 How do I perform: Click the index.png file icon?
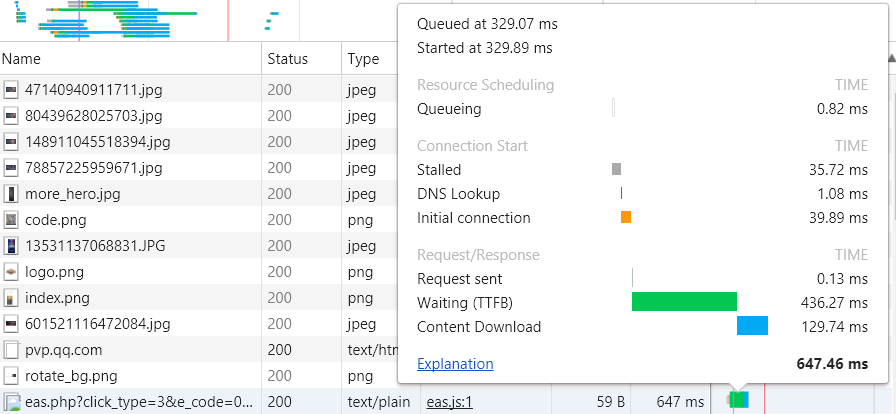coord(12,298)
